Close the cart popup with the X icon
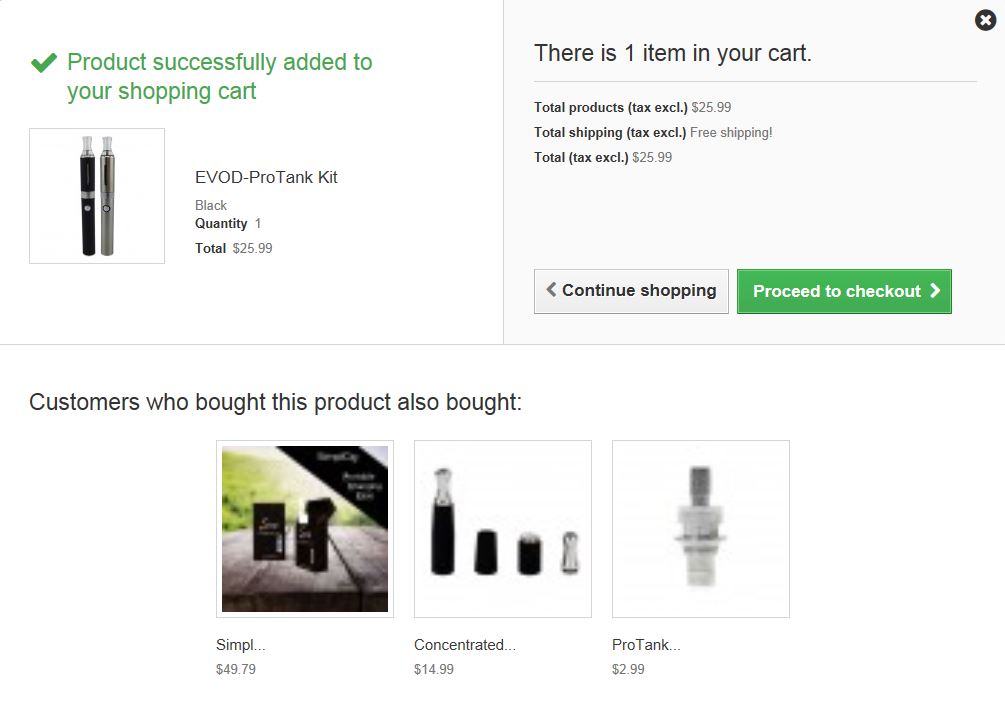This screenshot has height=715, width=1005. tap(985, 20)
